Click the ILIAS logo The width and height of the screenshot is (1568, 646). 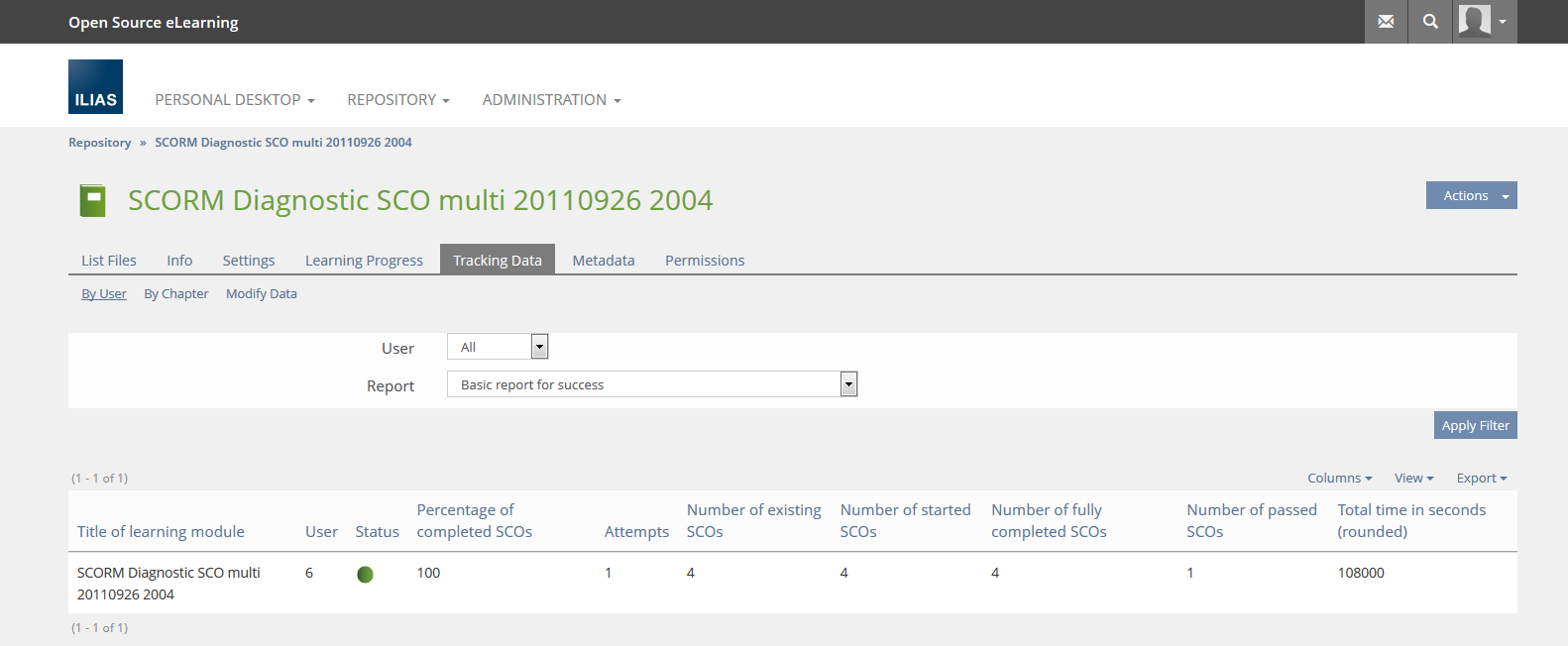click(95, 87)
